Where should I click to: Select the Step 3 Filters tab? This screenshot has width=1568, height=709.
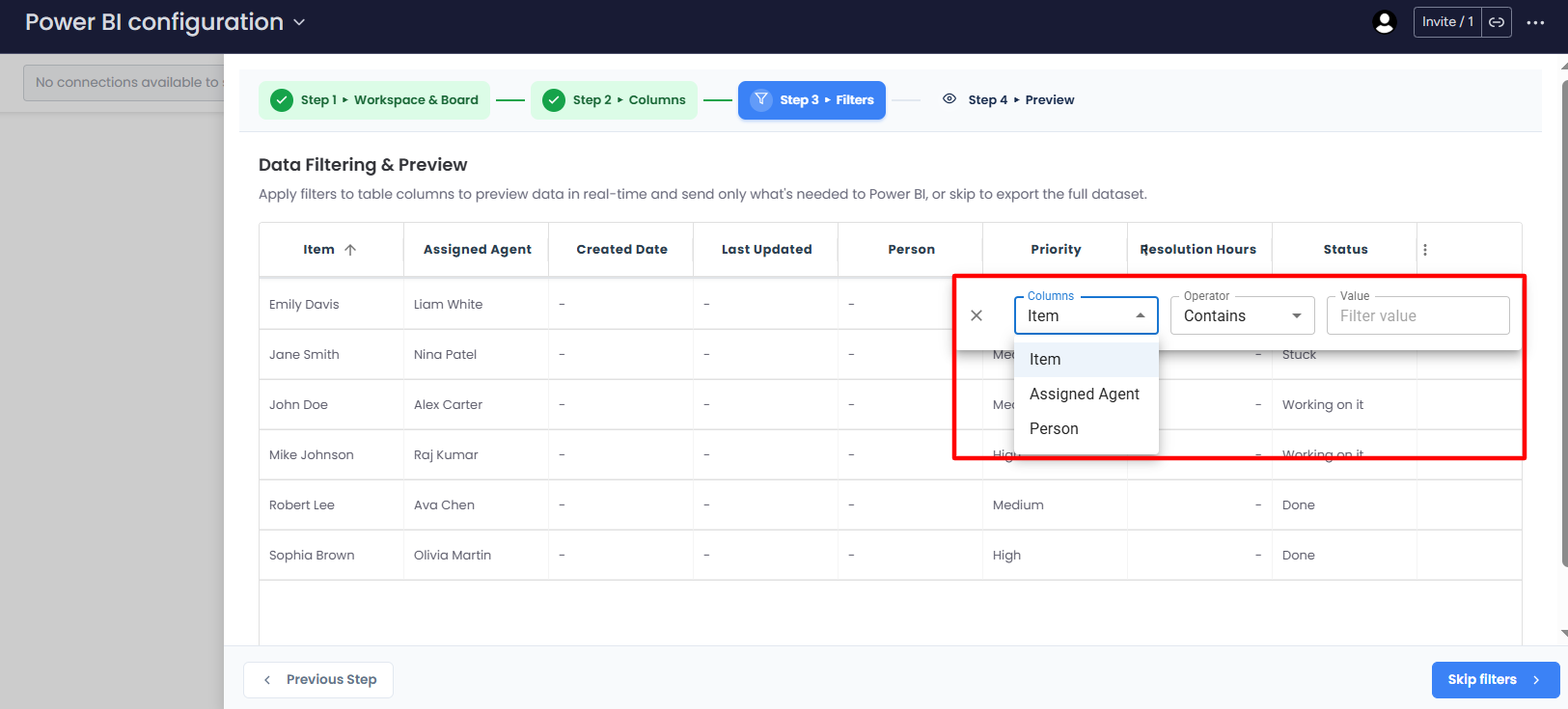[812, 100]
